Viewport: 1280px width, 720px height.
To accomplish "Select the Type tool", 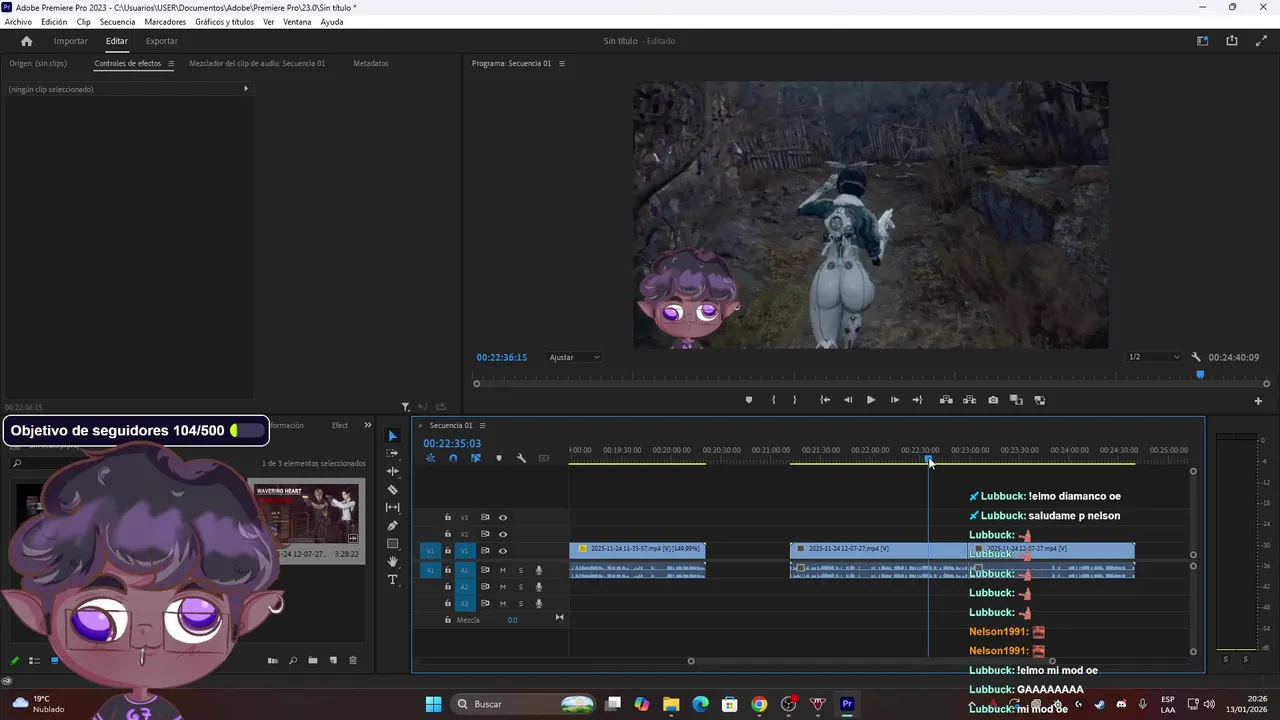I will tap(393, 580).
